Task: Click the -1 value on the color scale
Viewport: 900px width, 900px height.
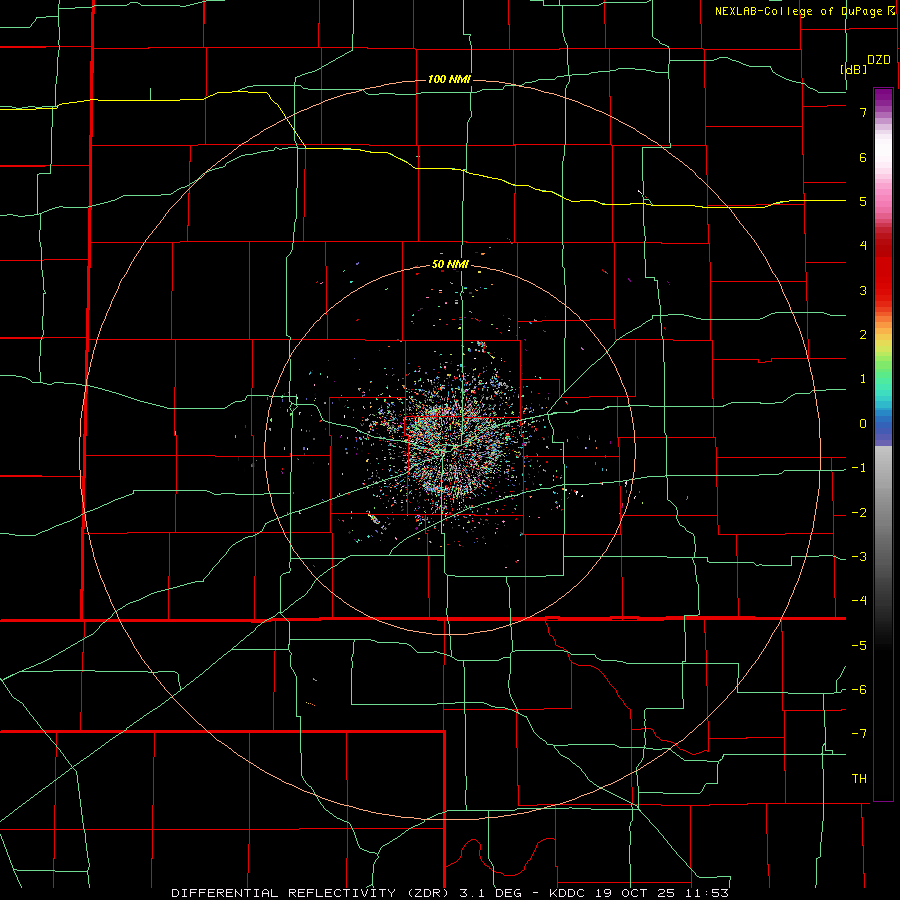Action: click(x=859, y=468)
